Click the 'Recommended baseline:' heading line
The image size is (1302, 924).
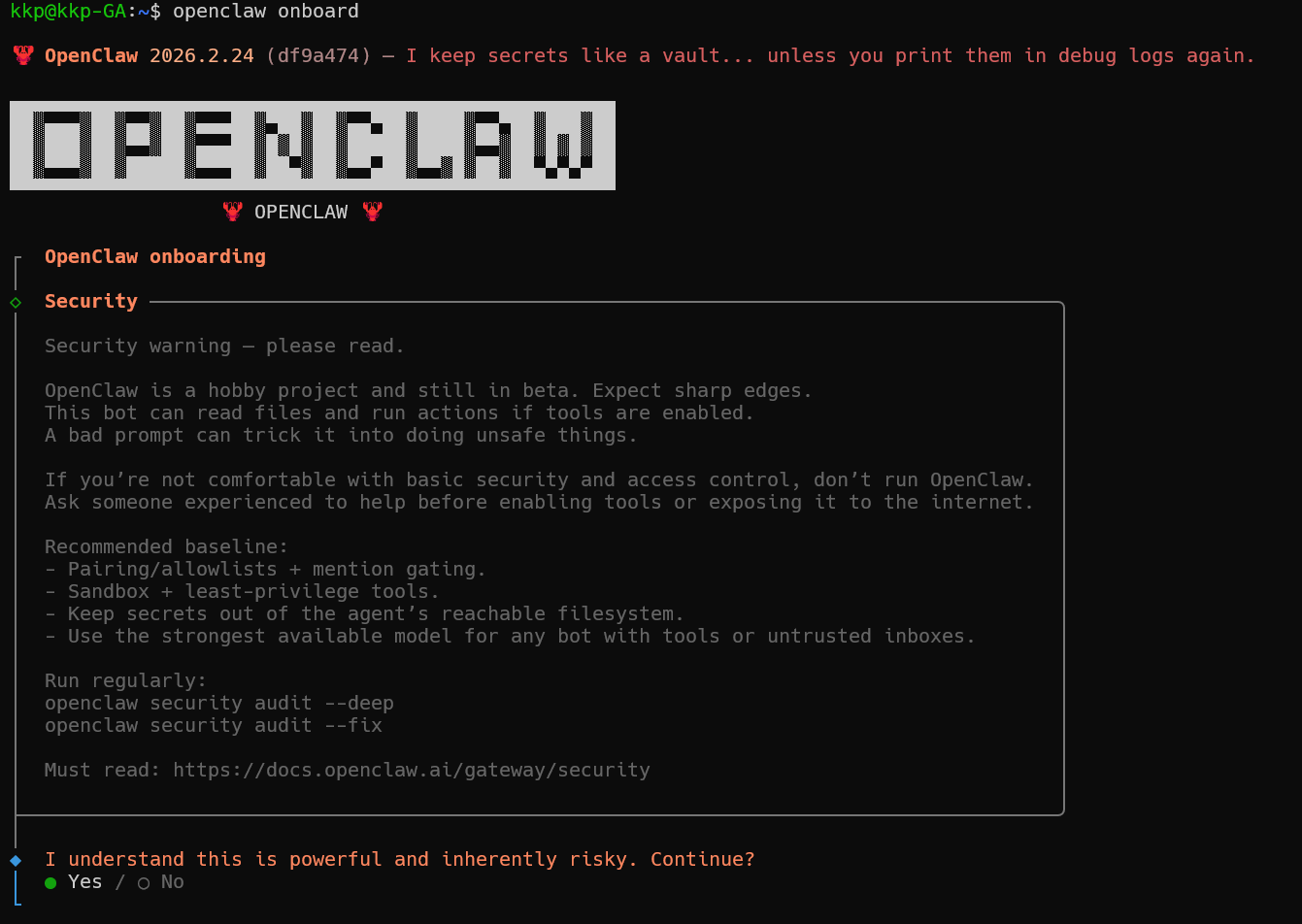(167, 547)
